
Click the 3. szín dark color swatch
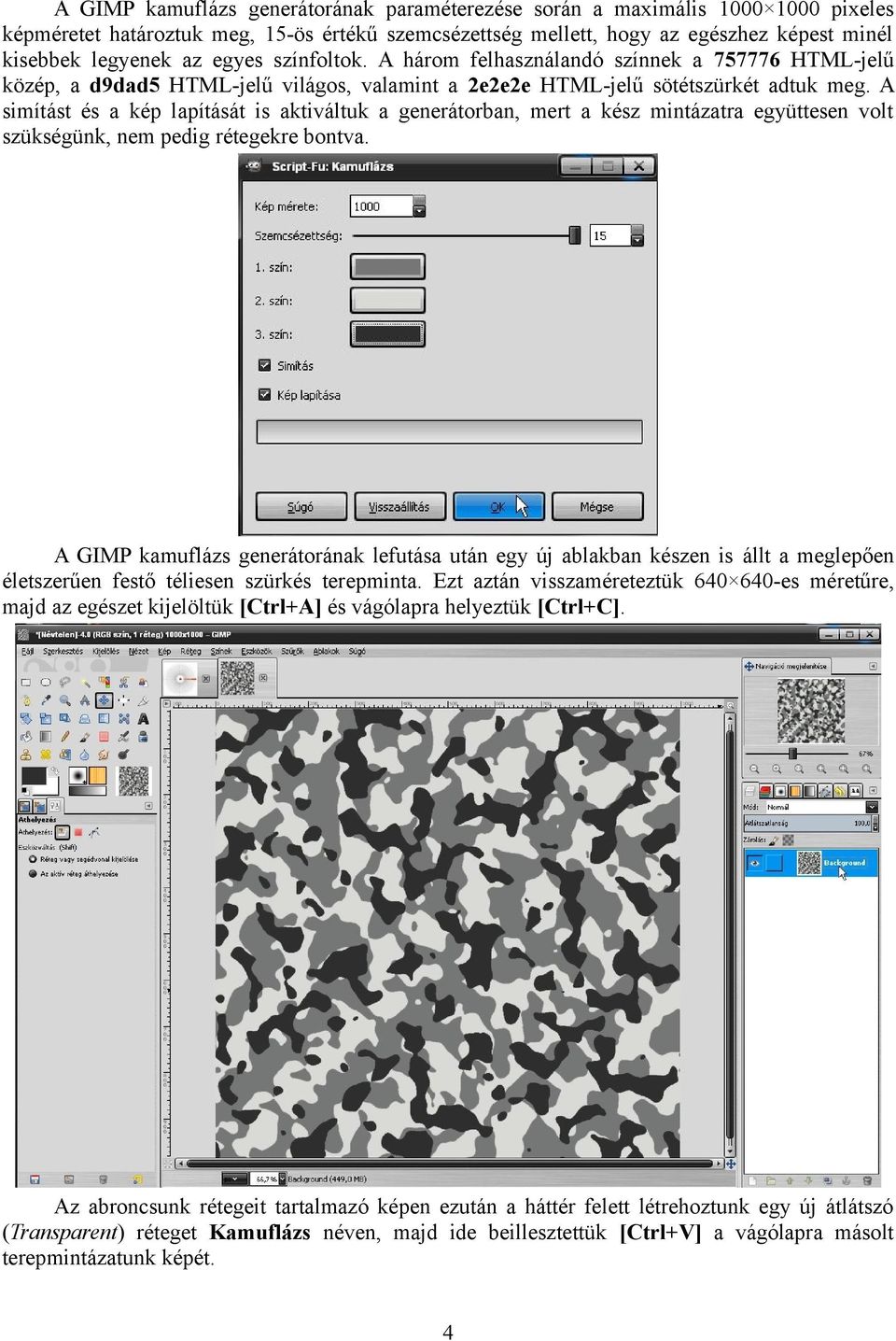pyautogui.click(x=387, y=333)
